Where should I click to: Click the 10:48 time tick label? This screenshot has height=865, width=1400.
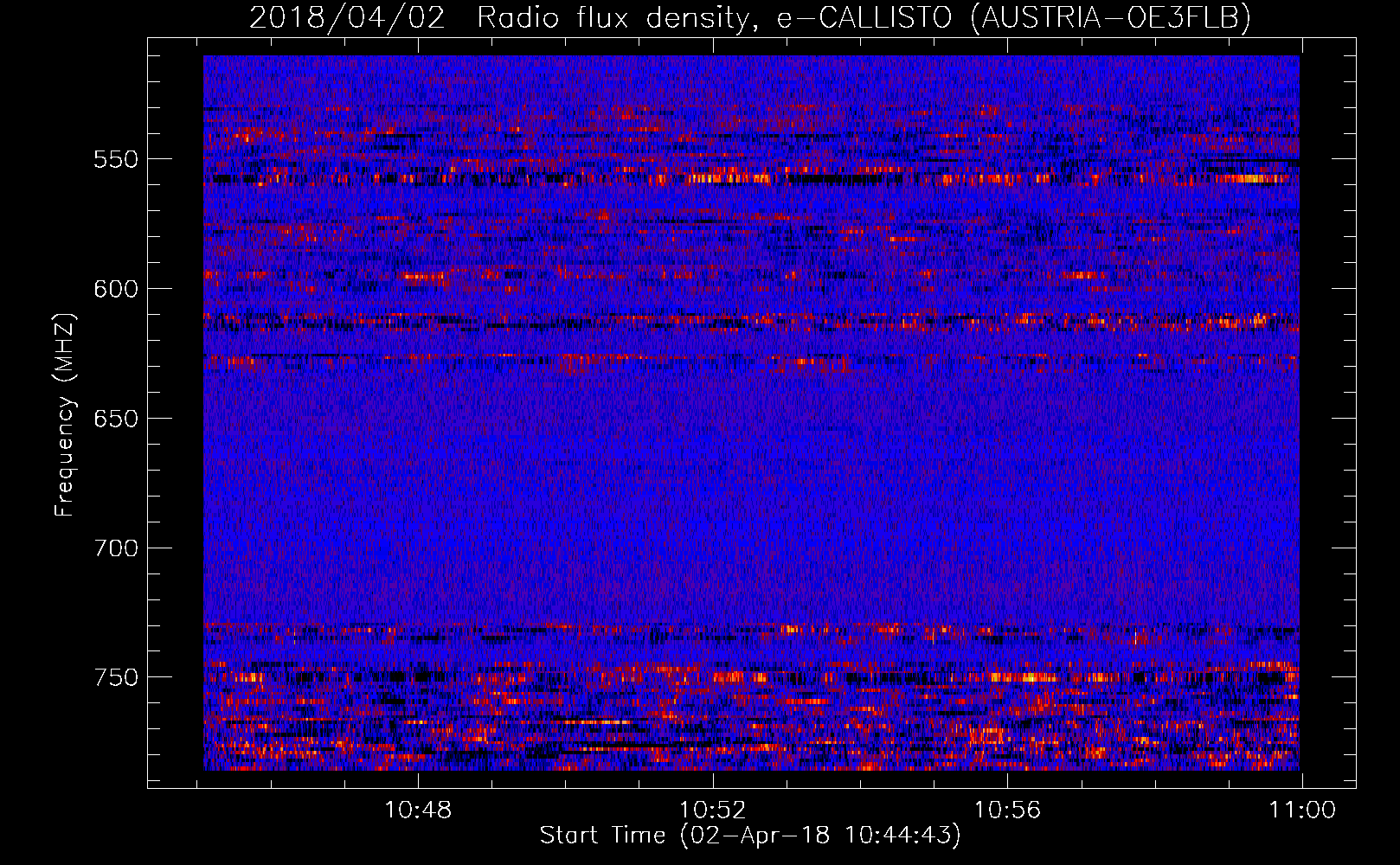pyautogui.click(x=418, y=811)
